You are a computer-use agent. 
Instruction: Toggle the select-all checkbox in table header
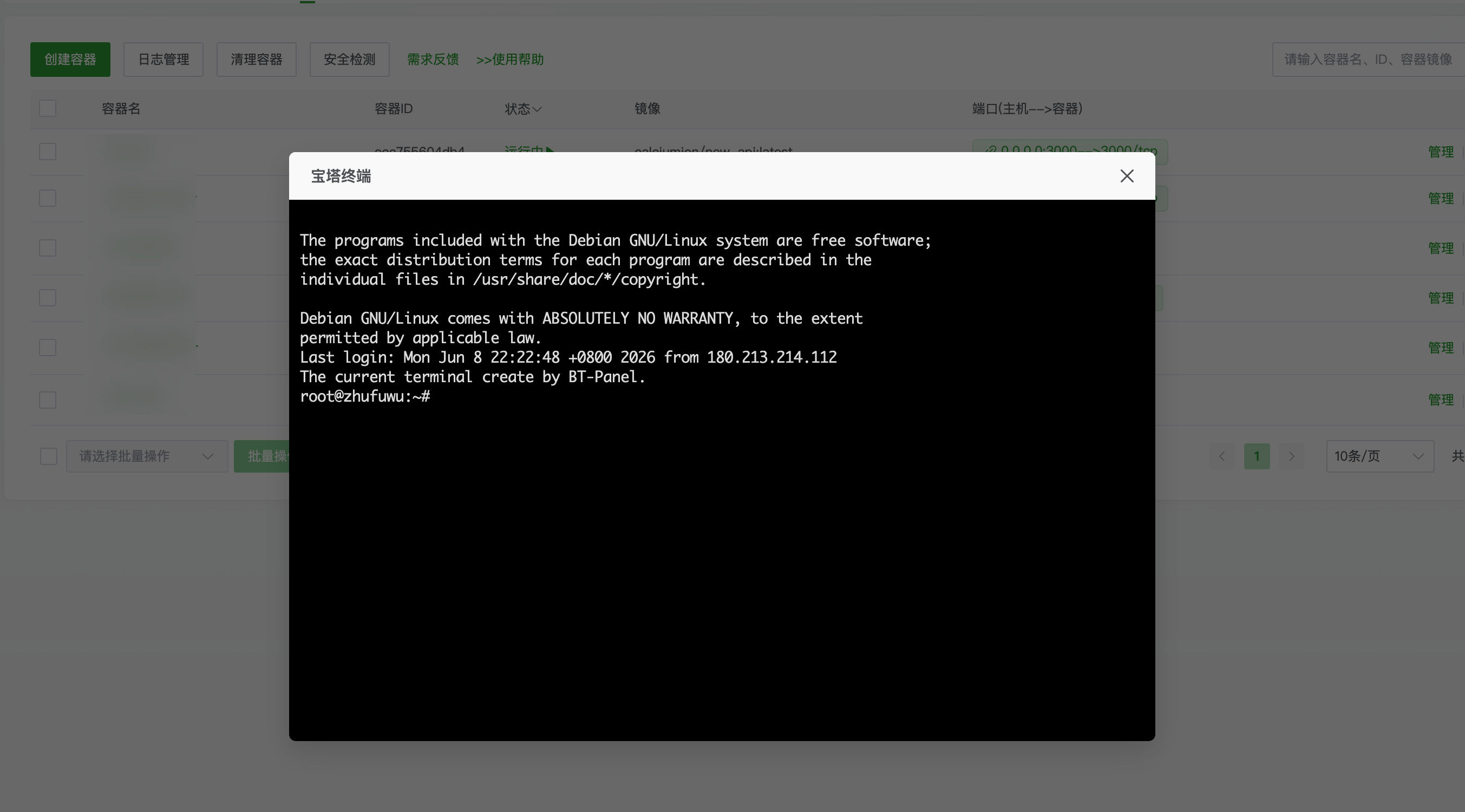[48, 108]
